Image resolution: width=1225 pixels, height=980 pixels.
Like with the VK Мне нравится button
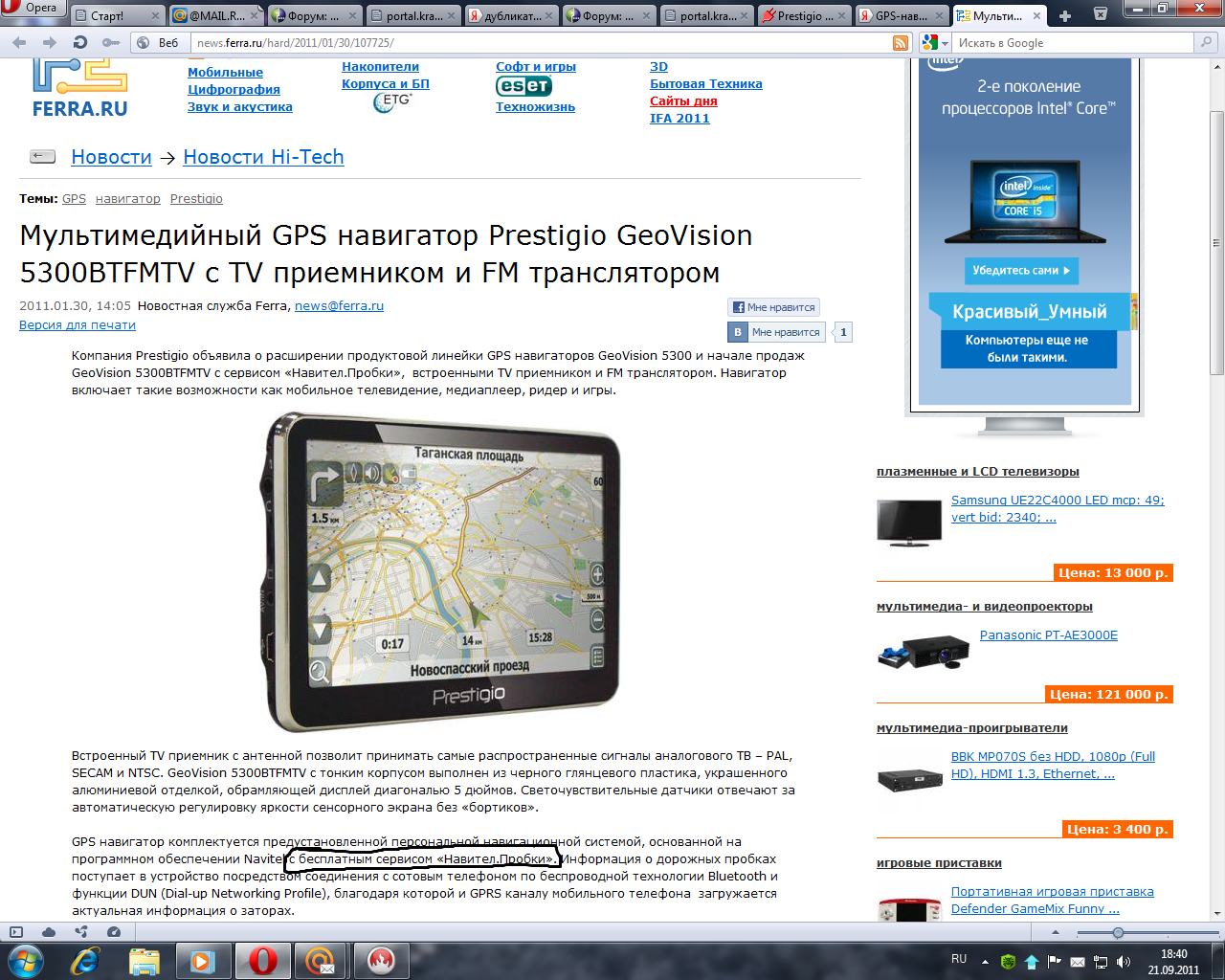coord(777,332)
